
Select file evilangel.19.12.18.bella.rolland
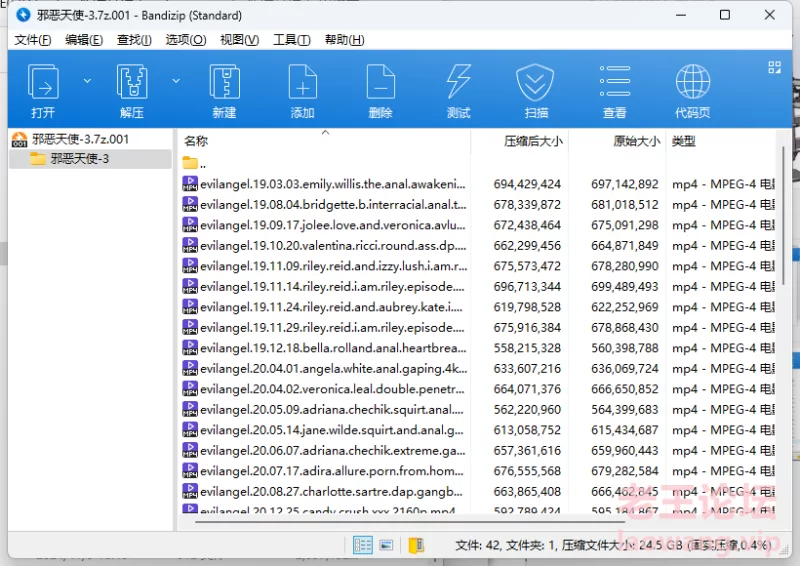(324, 348)
